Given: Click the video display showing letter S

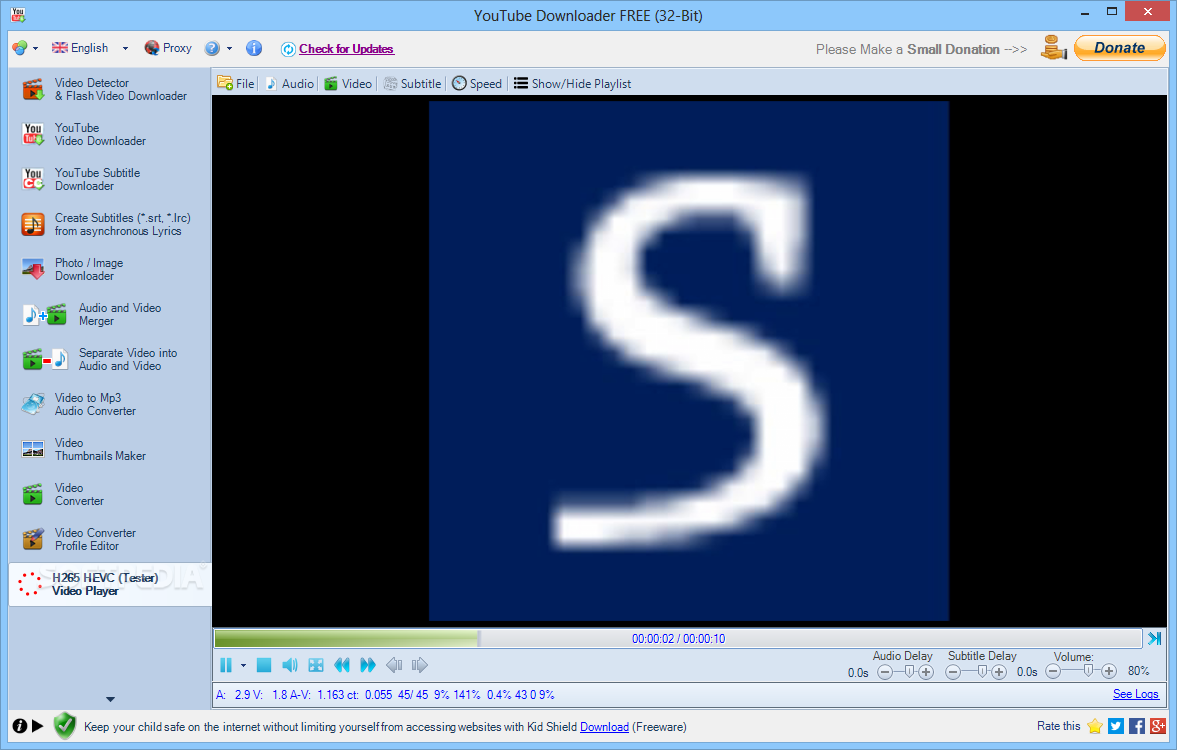Looking at the screenshot, I should (x=689, y=361).
